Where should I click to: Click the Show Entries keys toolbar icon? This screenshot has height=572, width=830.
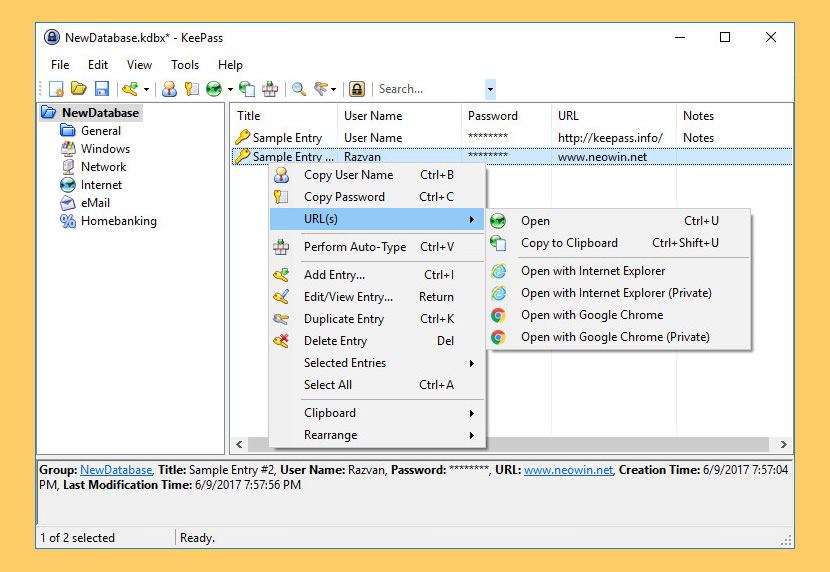pos(321,89)
